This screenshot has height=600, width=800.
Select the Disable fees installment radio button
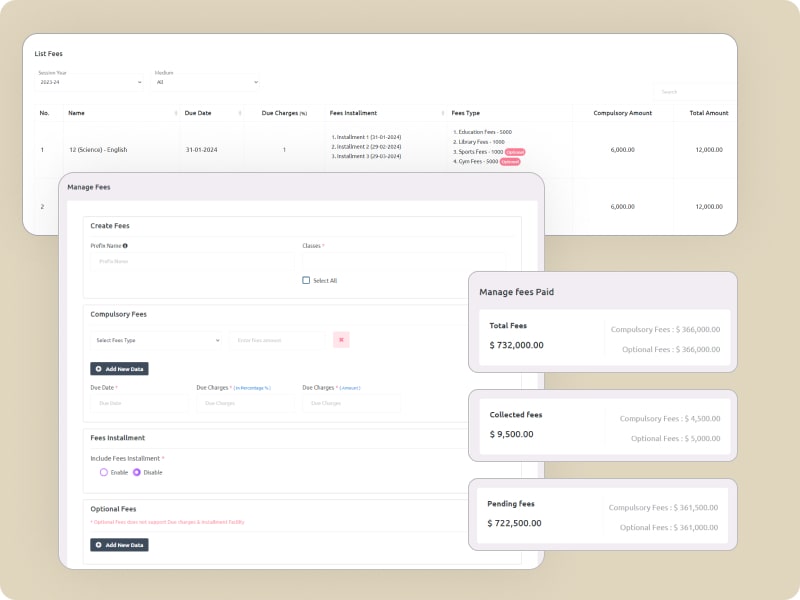click(x=137, y=472)
